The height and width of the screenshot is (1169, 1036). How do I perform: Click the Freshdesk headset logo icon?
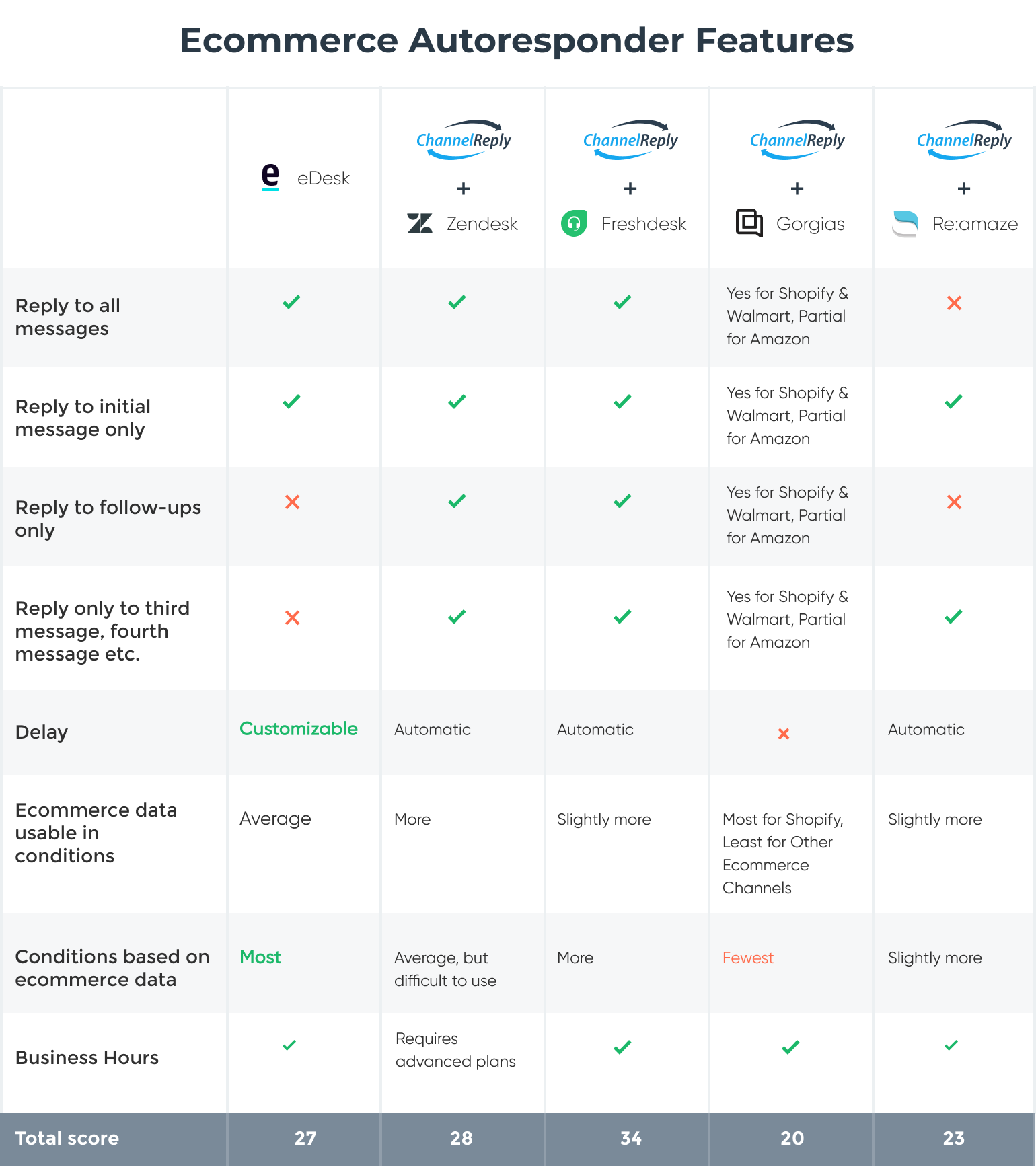click(575, 223)
